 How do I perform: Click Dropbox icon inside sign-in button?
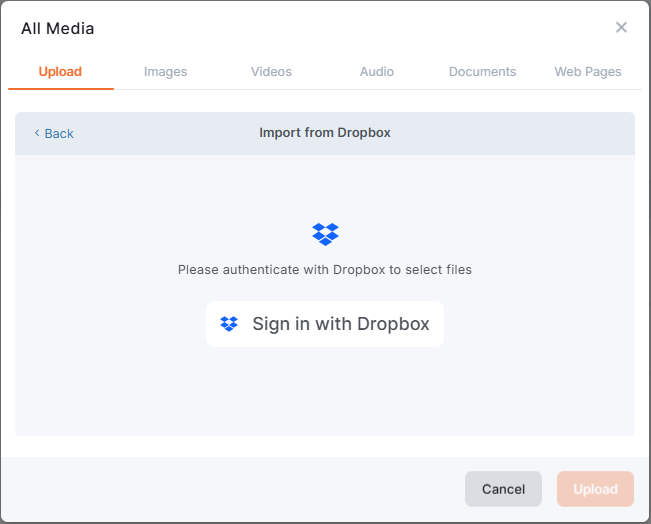click(x=229, y=324)
